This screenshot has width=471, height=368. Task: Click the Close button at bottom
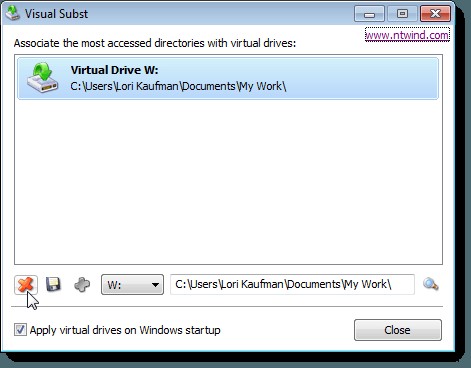point(398,330)
